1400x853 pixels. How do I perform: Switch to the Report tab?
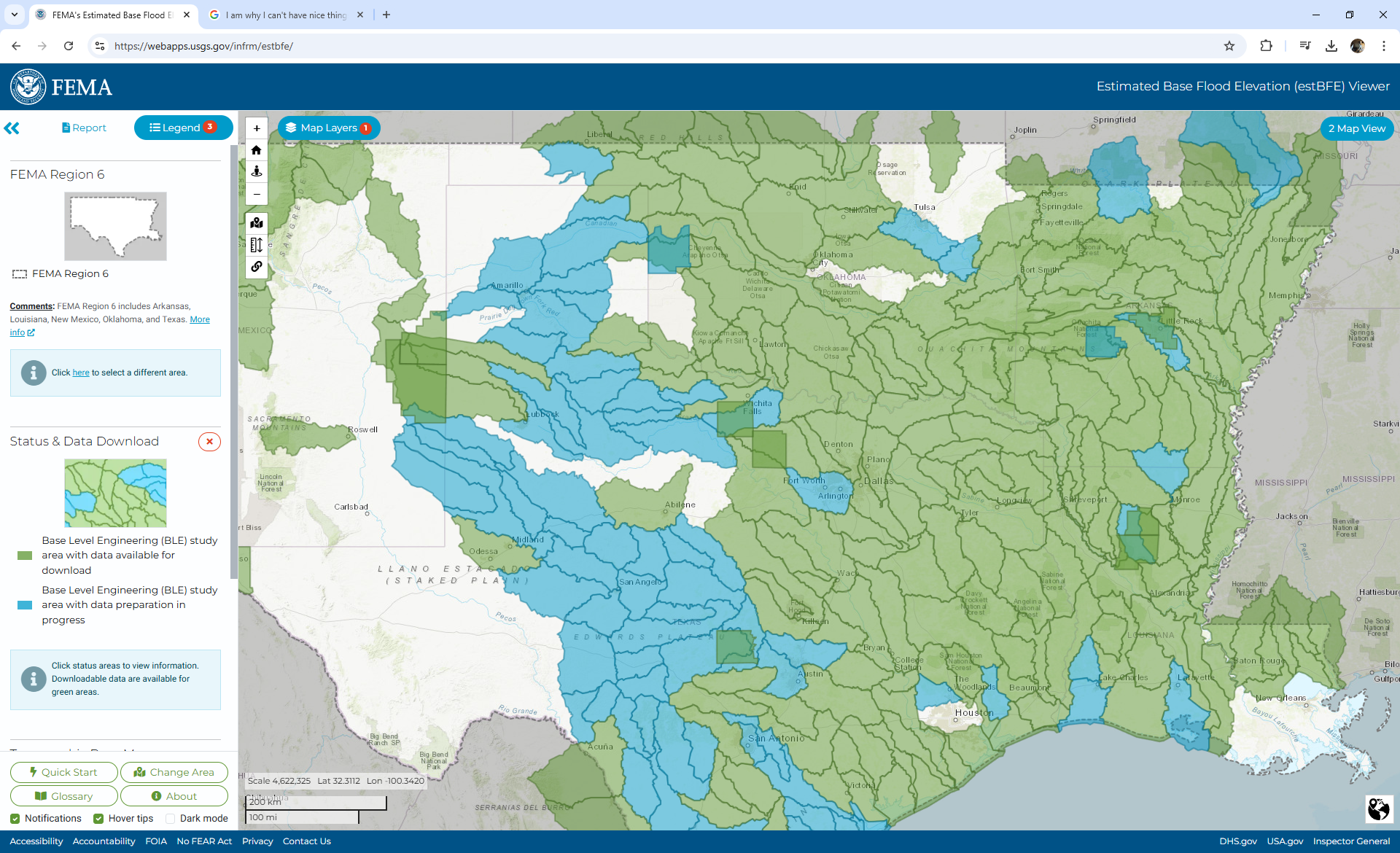[85, 128]
